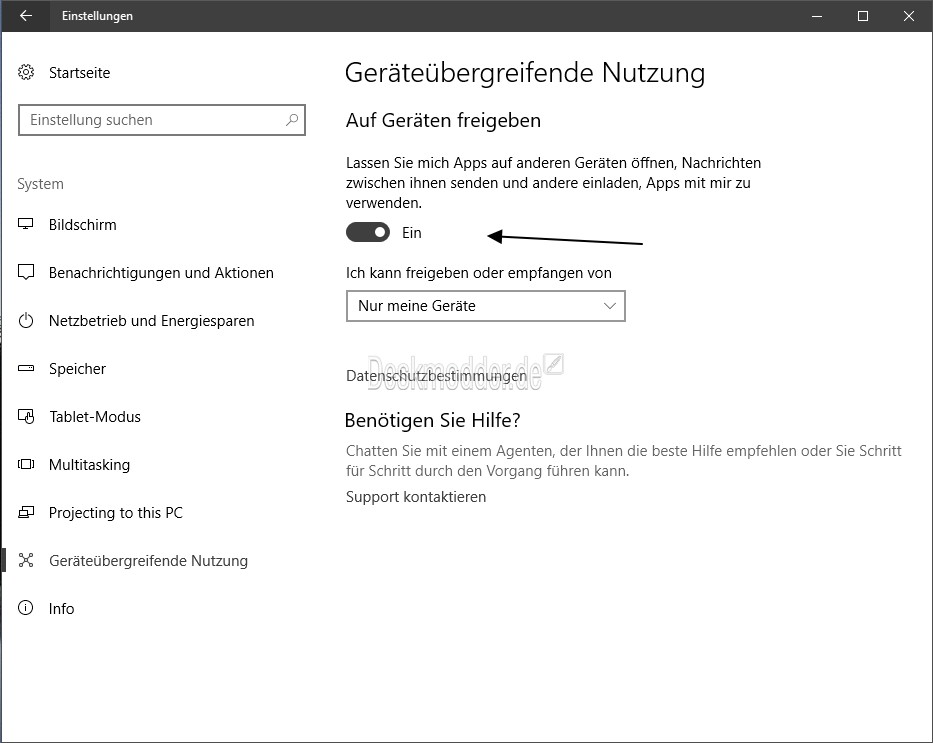Open Netzbetrieb und Energiesparen settings
This screenshot has height=743, width=933.
151,321
